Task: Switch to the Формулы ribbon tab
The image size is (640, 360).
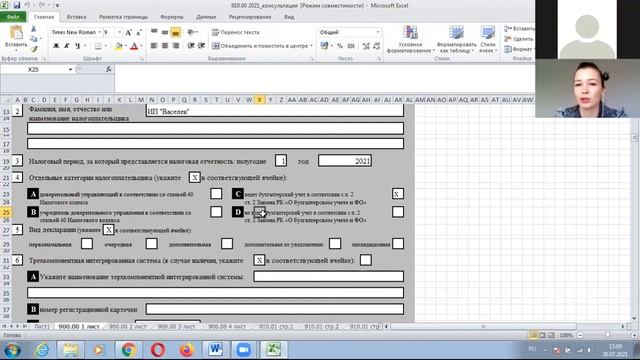Action: (x=171, y=17)
